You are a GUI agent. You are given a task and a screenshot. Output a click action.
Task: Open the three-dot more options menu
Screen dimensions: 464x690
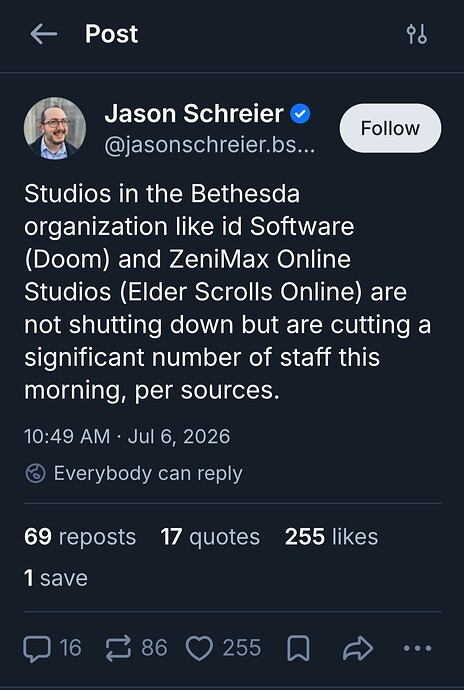pyautogui.click(x=417, y=648)
